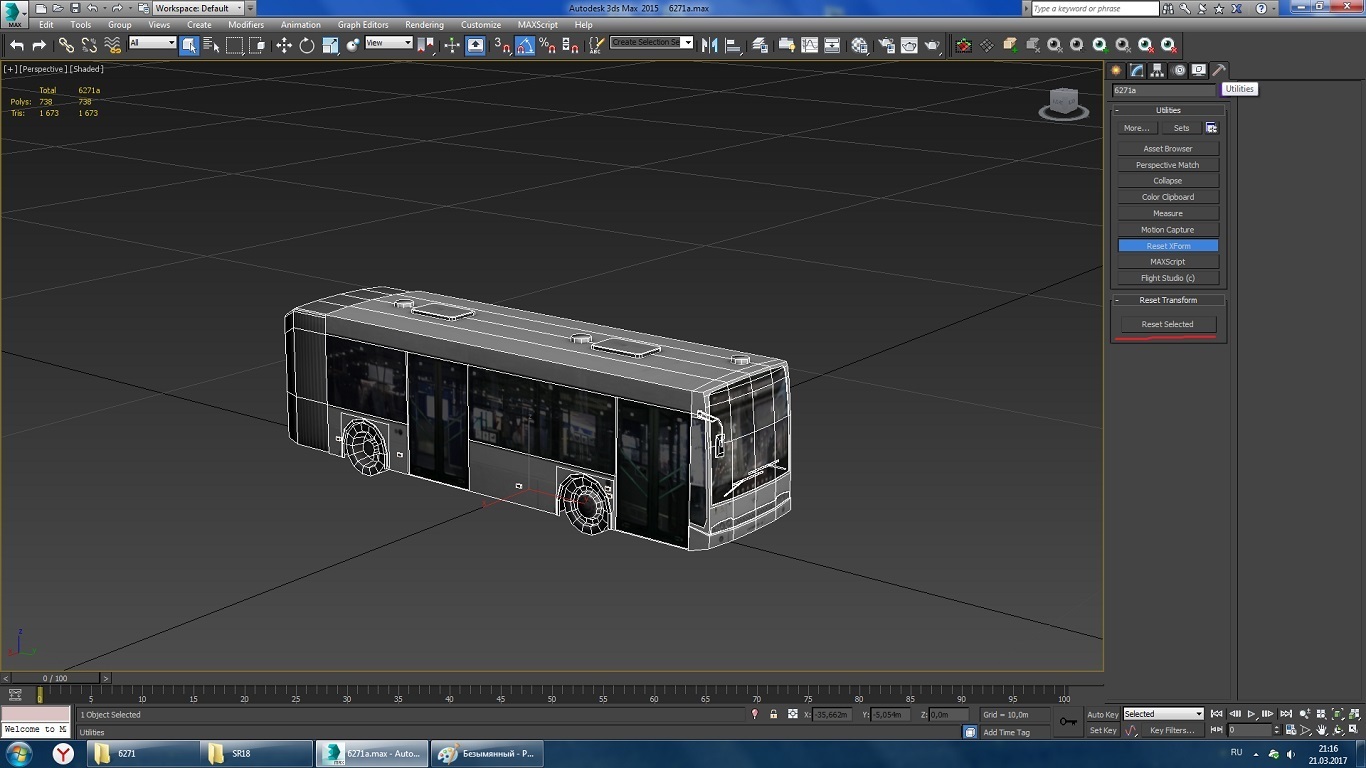
Task: Open the Material Editor icon
Action: [859, 45]
